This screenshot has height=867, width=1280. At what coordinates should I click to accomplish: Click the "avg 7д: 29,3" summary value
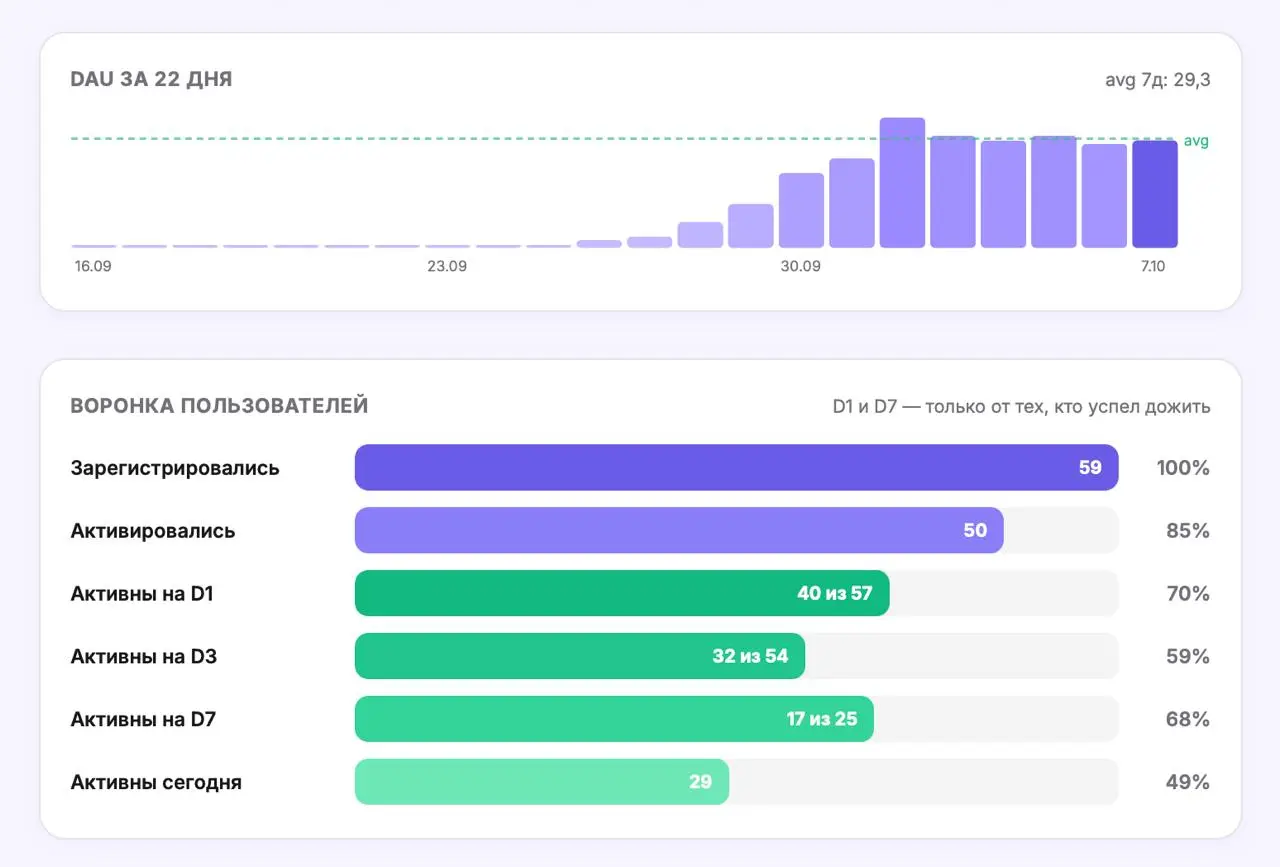pyautogui.click(x=1158, y=80)
